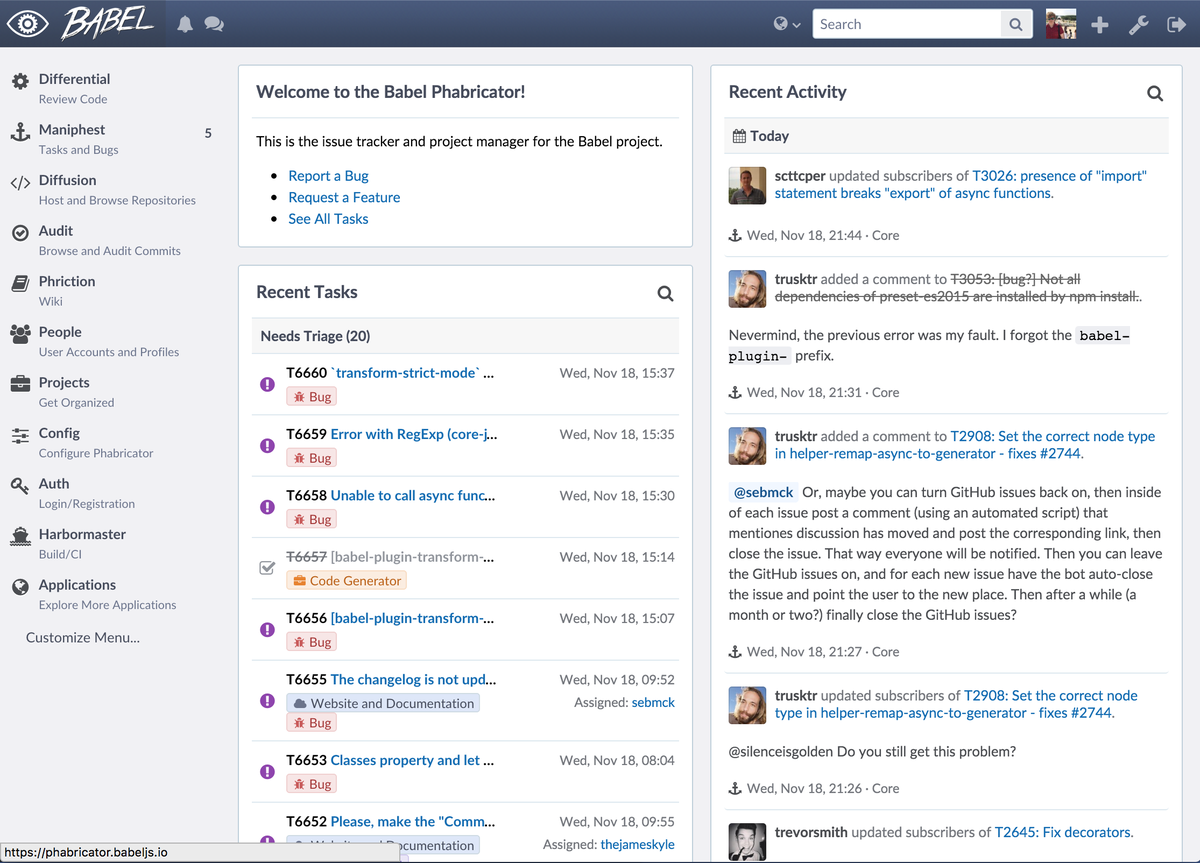Viewport: 1200px width, 863px height.
Task: Open Audit checkmark icon in sidebar
Action: 20,232
